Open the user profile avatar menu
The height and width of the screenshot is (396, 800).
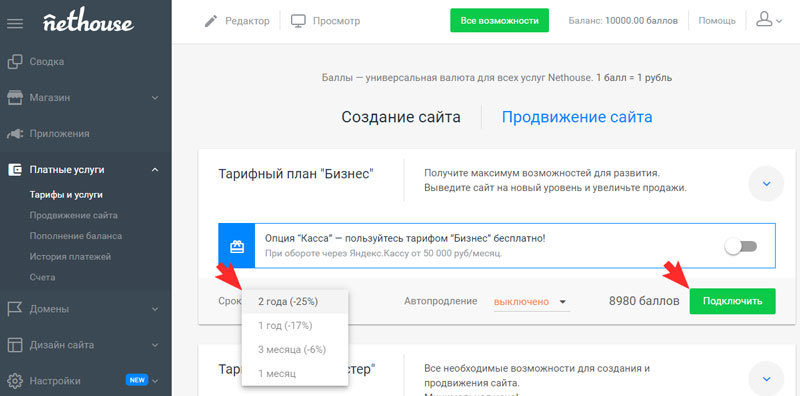[768, 20]
